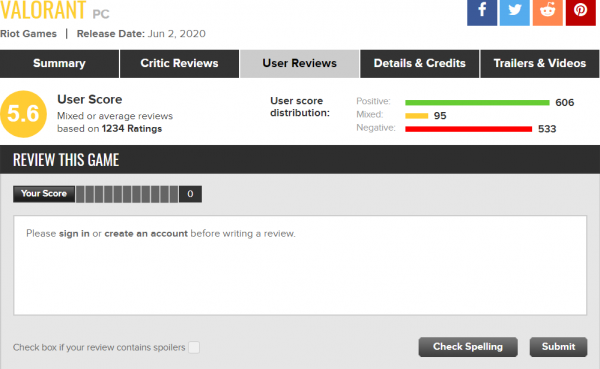Share the page on Facebook

[x=482, y=12]
